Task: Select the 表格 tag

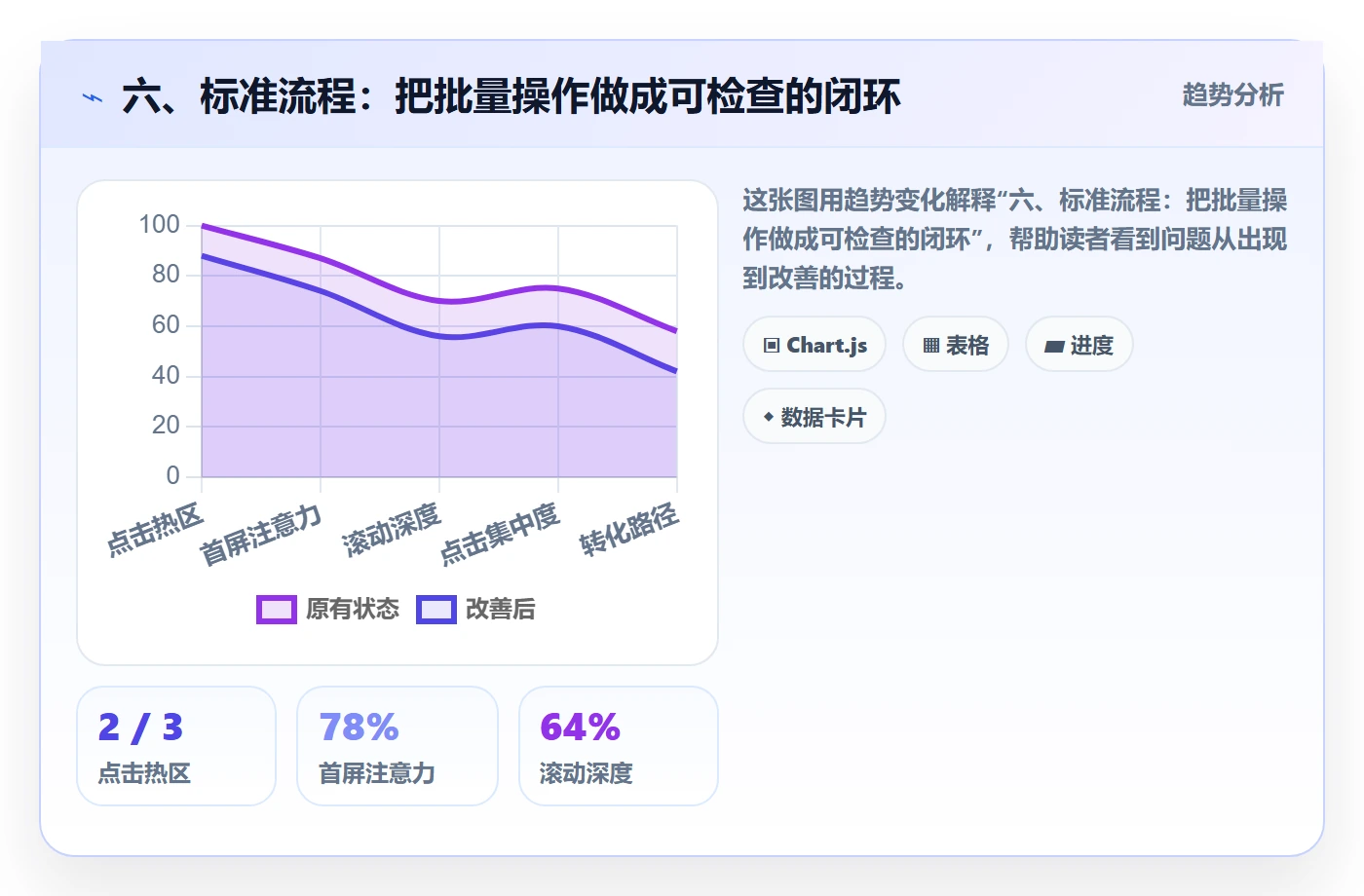Action: (956, 345)
